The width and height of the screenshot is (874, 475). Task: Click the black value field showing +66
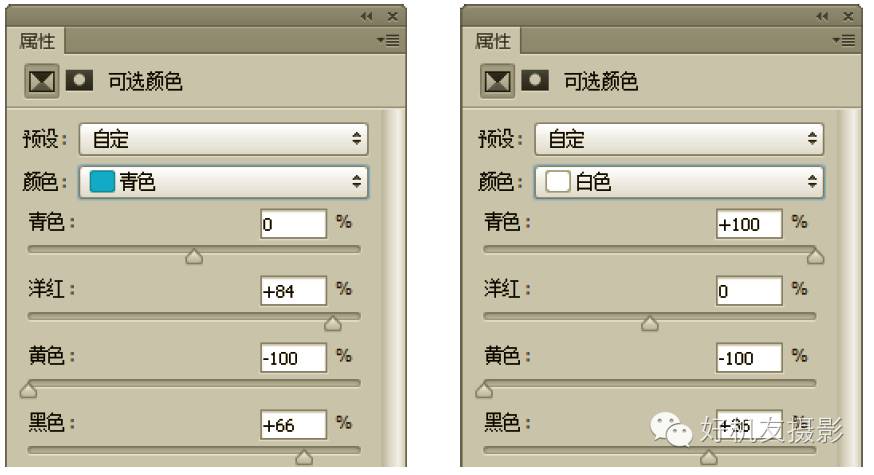pyautogui.click(x=293, y=425)
